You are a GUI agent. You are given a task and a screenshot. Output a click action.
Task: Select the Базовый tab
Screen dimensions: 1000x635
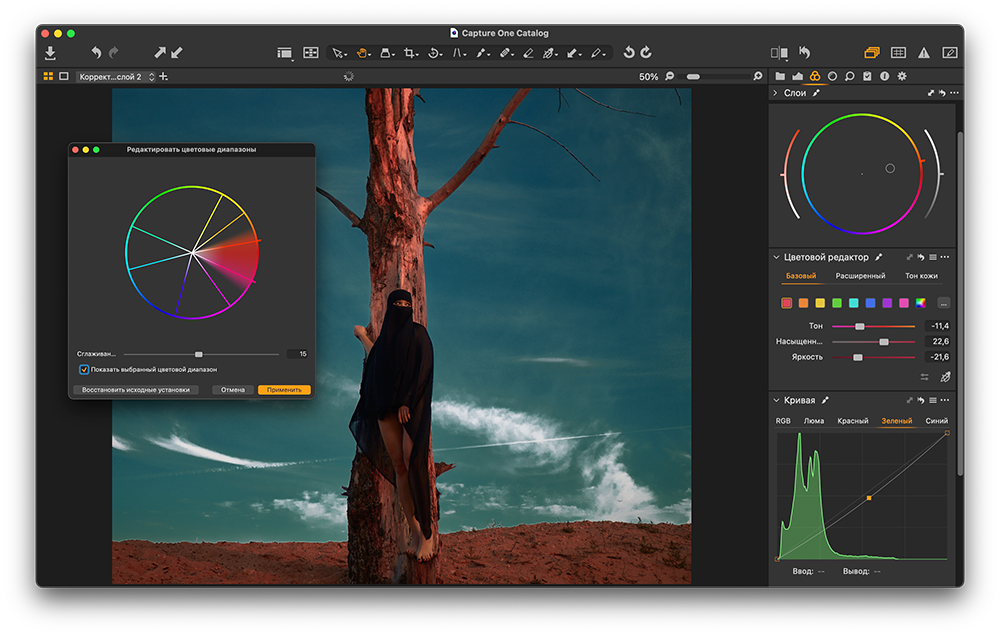point(800,276)
